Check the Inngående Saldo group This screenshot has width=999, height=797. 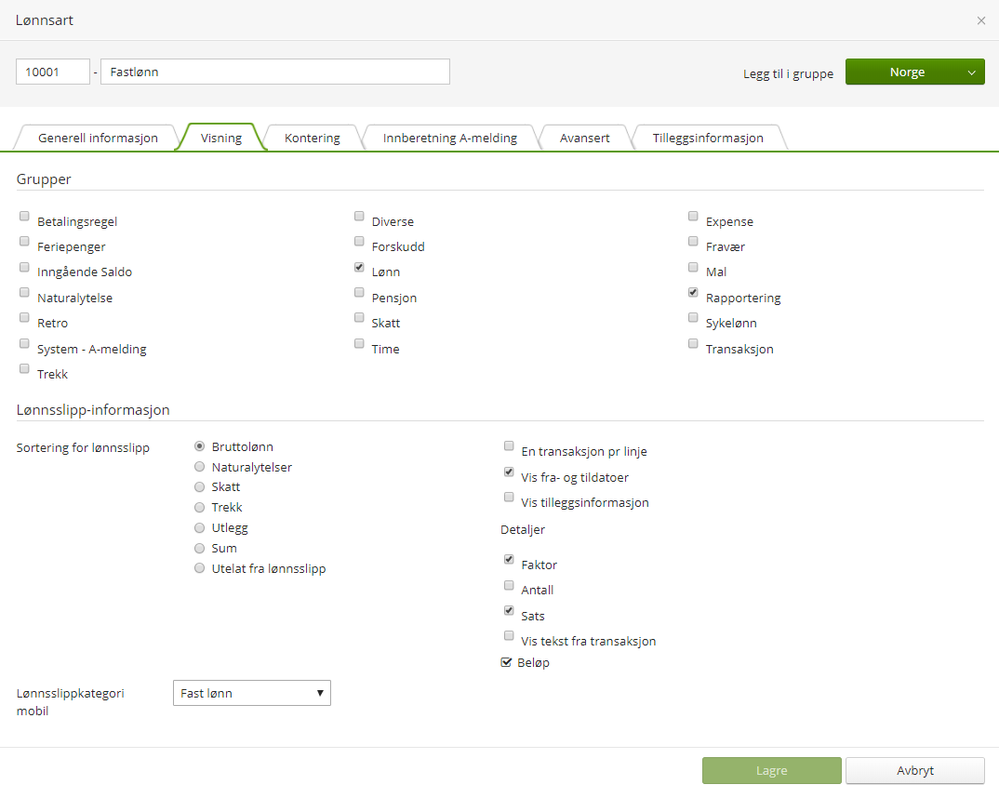click(24, 267)
